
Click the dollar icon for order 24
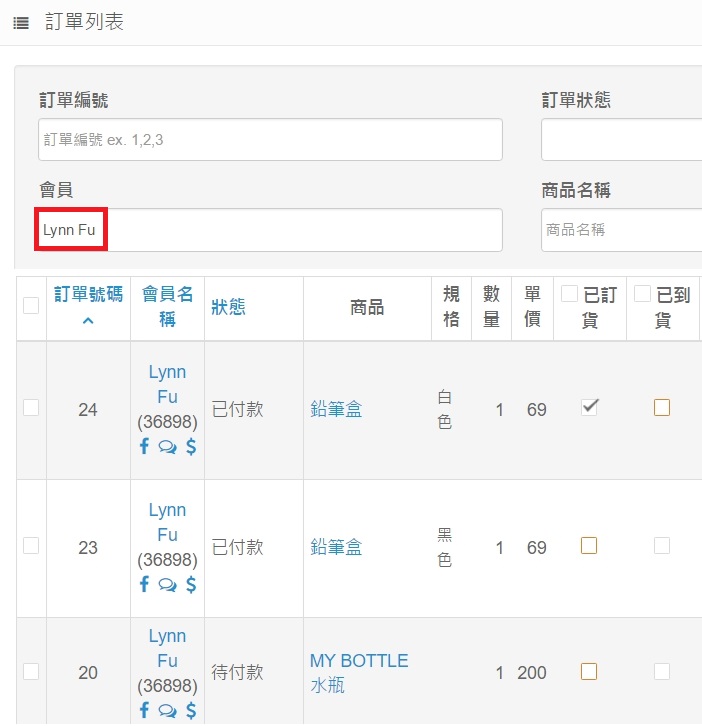point(191,447)
